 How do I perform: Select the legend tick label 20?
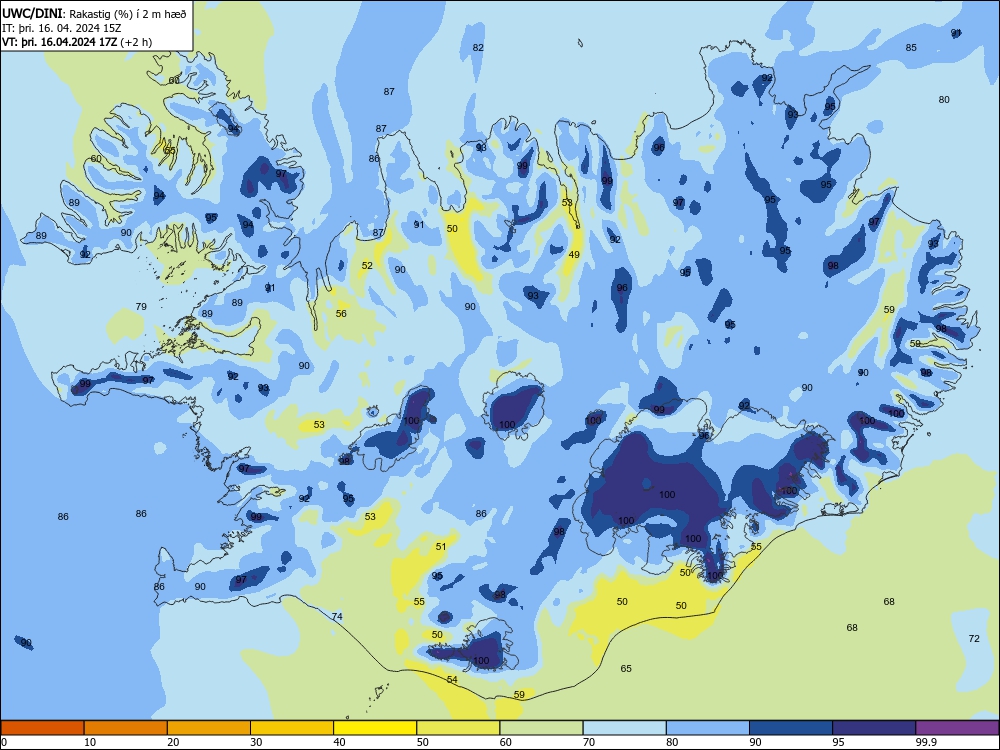click(173, 742)
